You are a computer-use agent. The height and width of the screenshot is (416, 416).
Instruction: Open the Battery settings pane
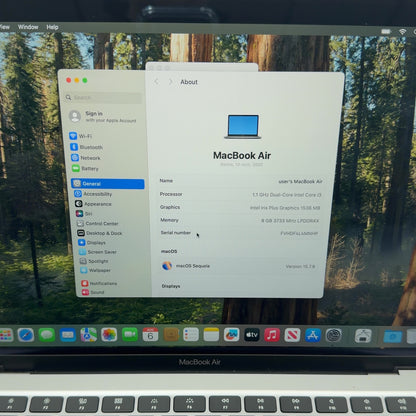pos(85,168)
